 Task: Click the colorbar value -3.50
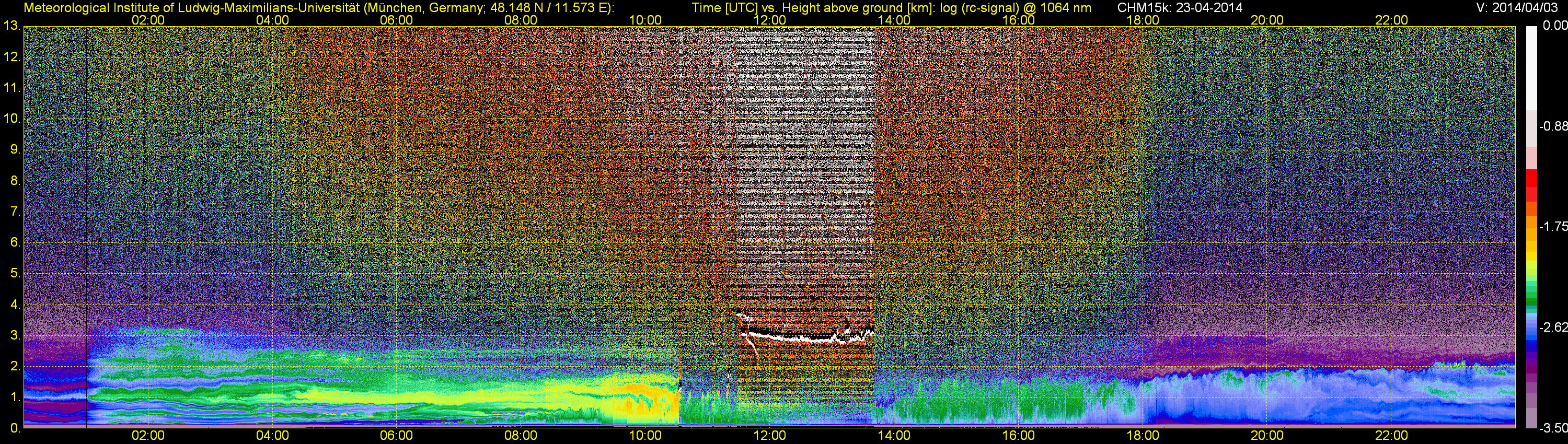(x=1553, y=428)
